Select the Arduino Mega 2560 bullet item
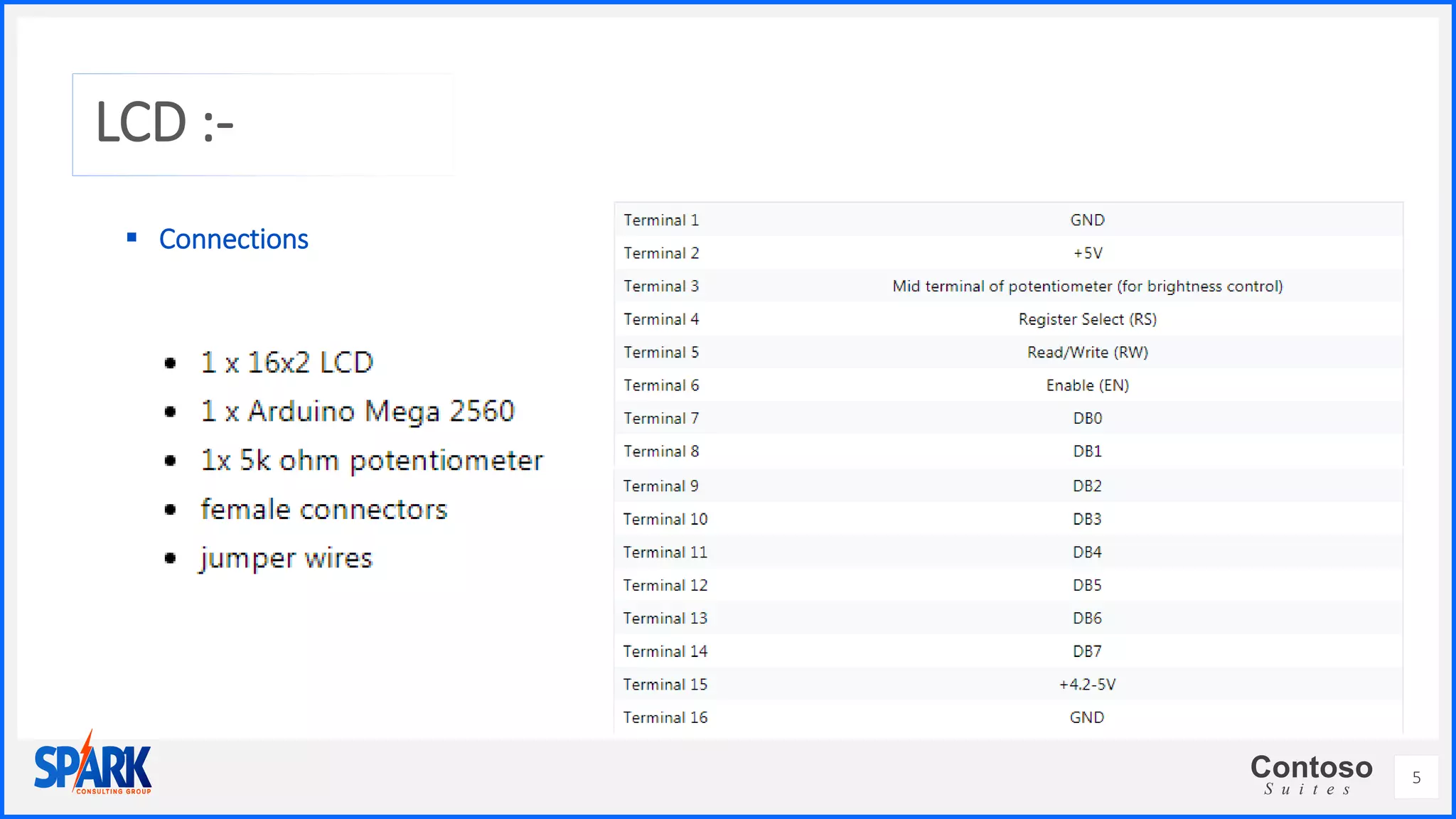This screenshot has height=819, width=1456. (357, 412)
